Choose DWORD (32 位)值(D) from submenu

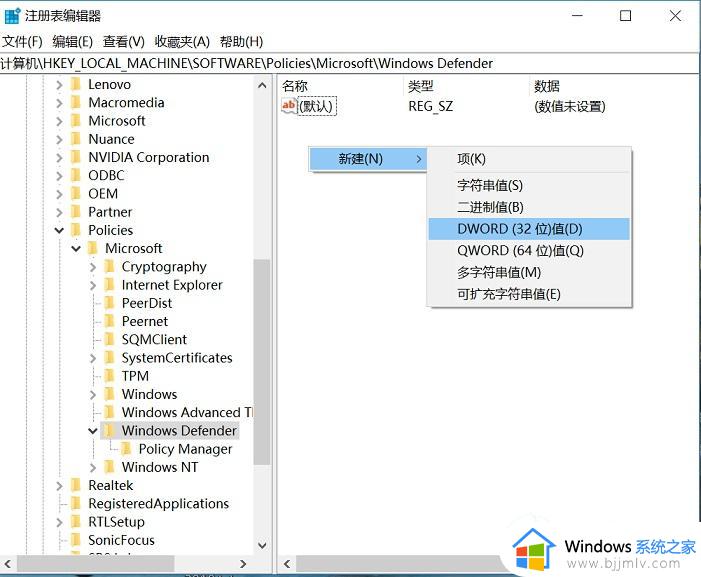pos(529,229)
